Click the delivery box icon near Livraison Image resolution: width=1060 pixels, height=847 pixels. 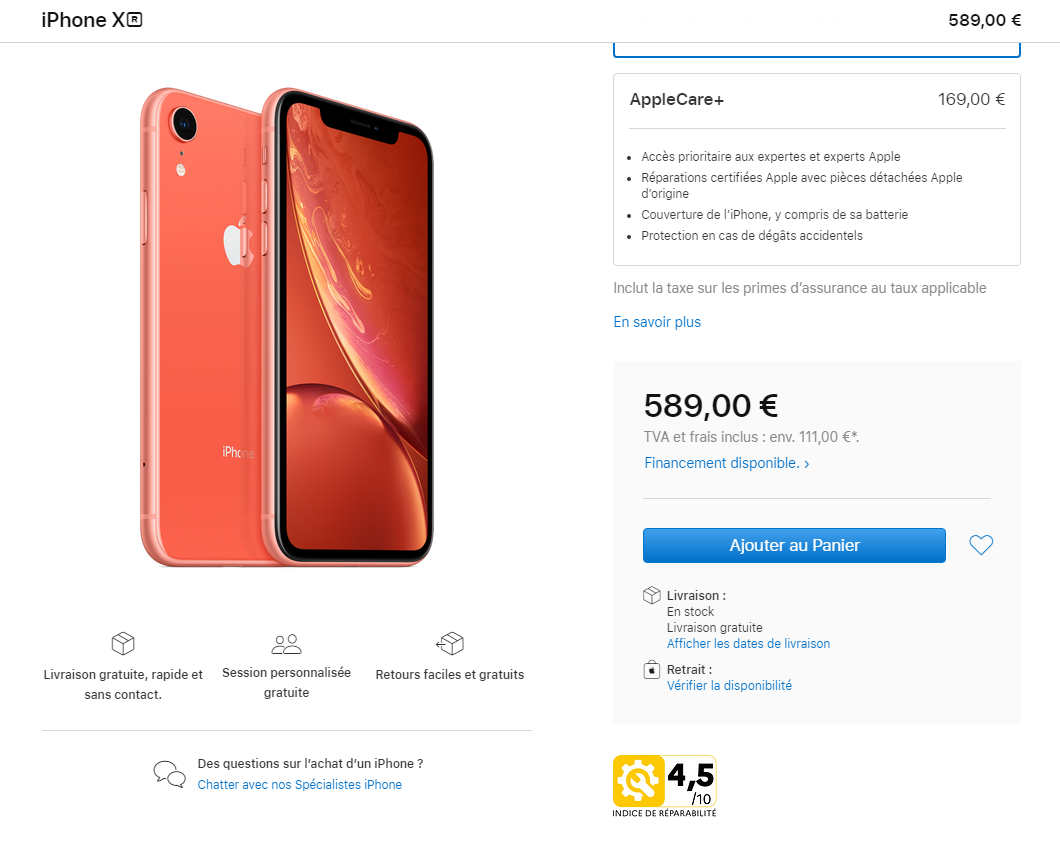(652, 595)
